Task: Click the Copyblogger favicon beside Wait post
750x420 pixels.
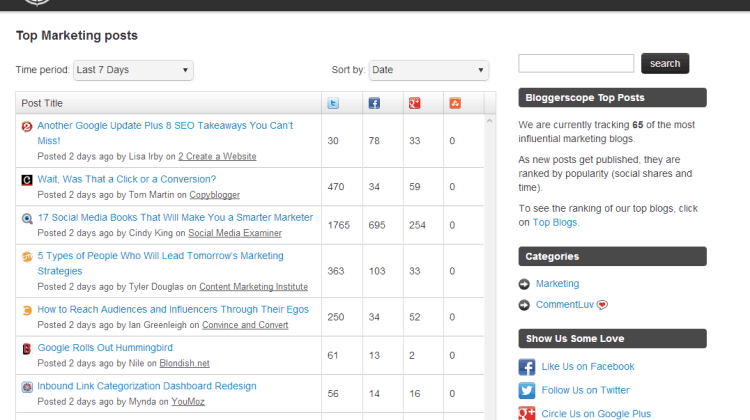Action: [x=27, y=180]
